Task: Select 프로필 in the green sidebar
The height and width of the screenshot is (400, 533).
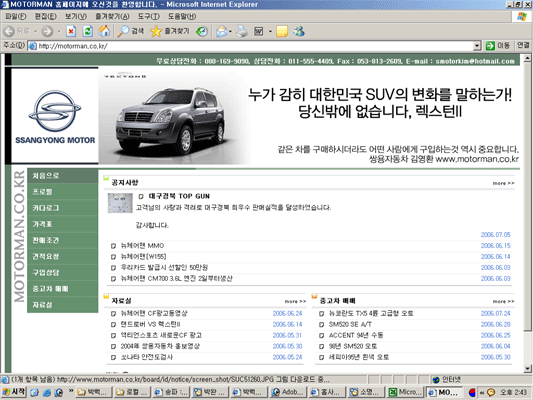Action: click(63, 192)
